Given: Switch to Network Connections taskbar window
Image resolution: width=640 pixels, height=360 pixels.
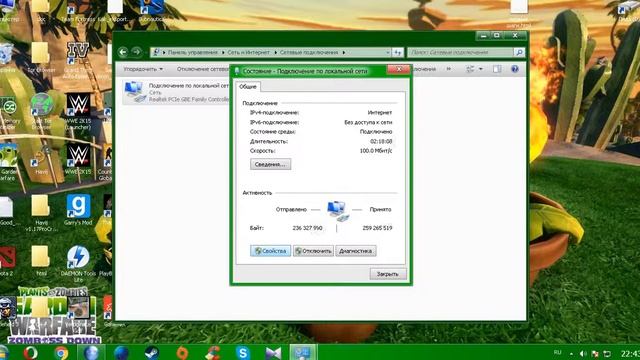Looking at the screenshot, I should (x=303, y=353).
